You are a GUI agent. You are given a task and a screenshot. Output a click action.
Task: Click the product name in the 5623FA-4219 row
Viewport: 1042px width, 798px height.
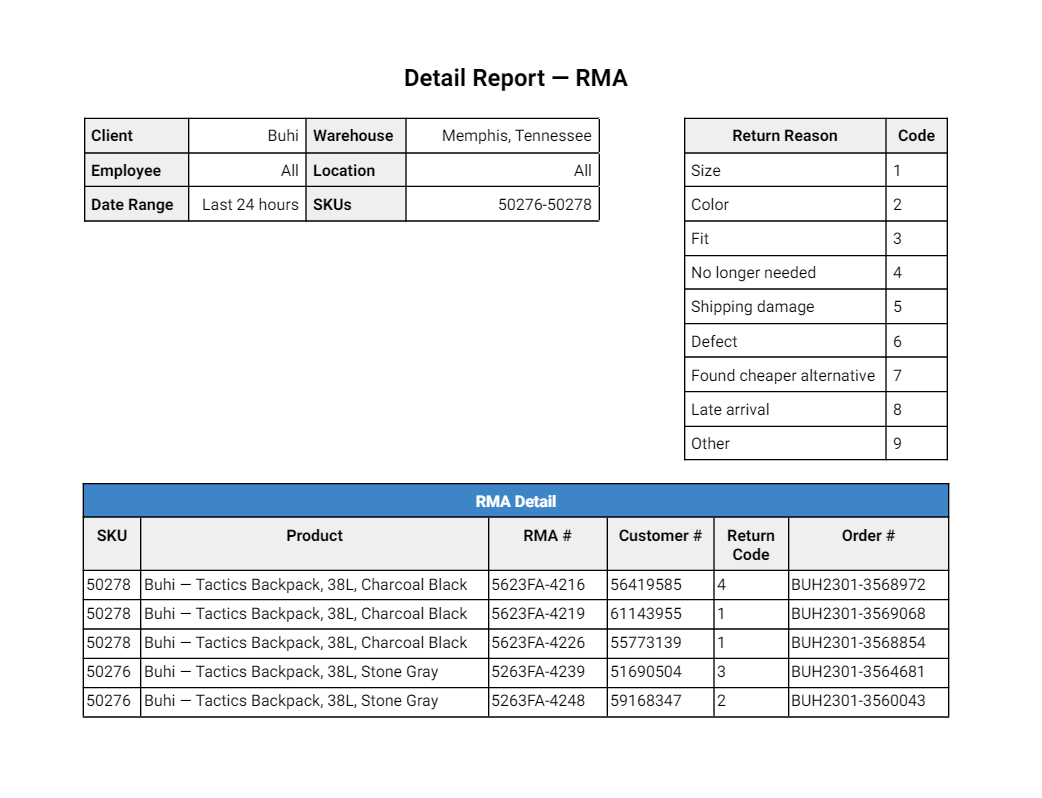306,614
